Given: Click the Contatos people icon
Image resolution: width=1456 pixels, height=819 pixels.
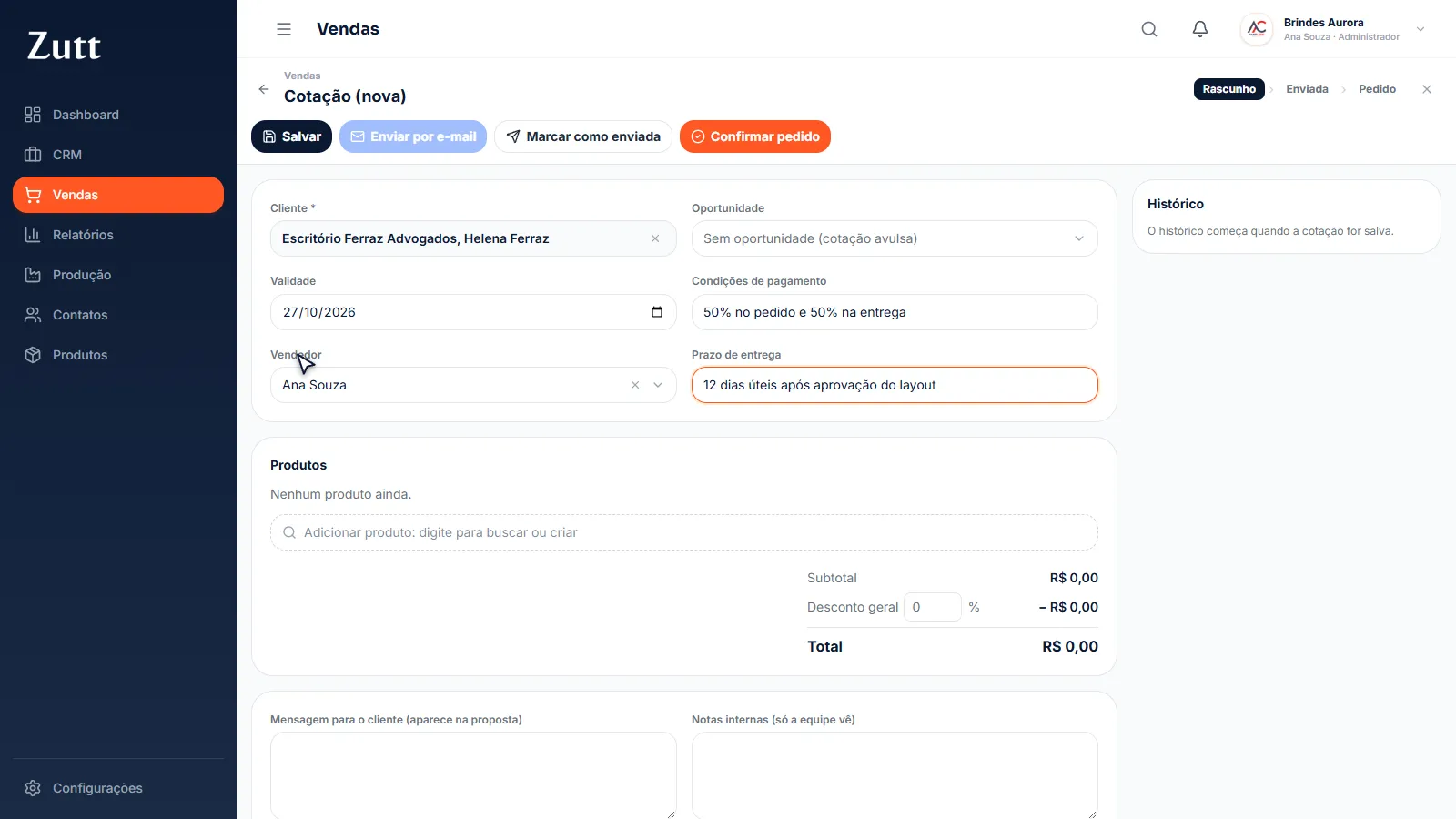Looking at the screenshot, I should [33, 315].
